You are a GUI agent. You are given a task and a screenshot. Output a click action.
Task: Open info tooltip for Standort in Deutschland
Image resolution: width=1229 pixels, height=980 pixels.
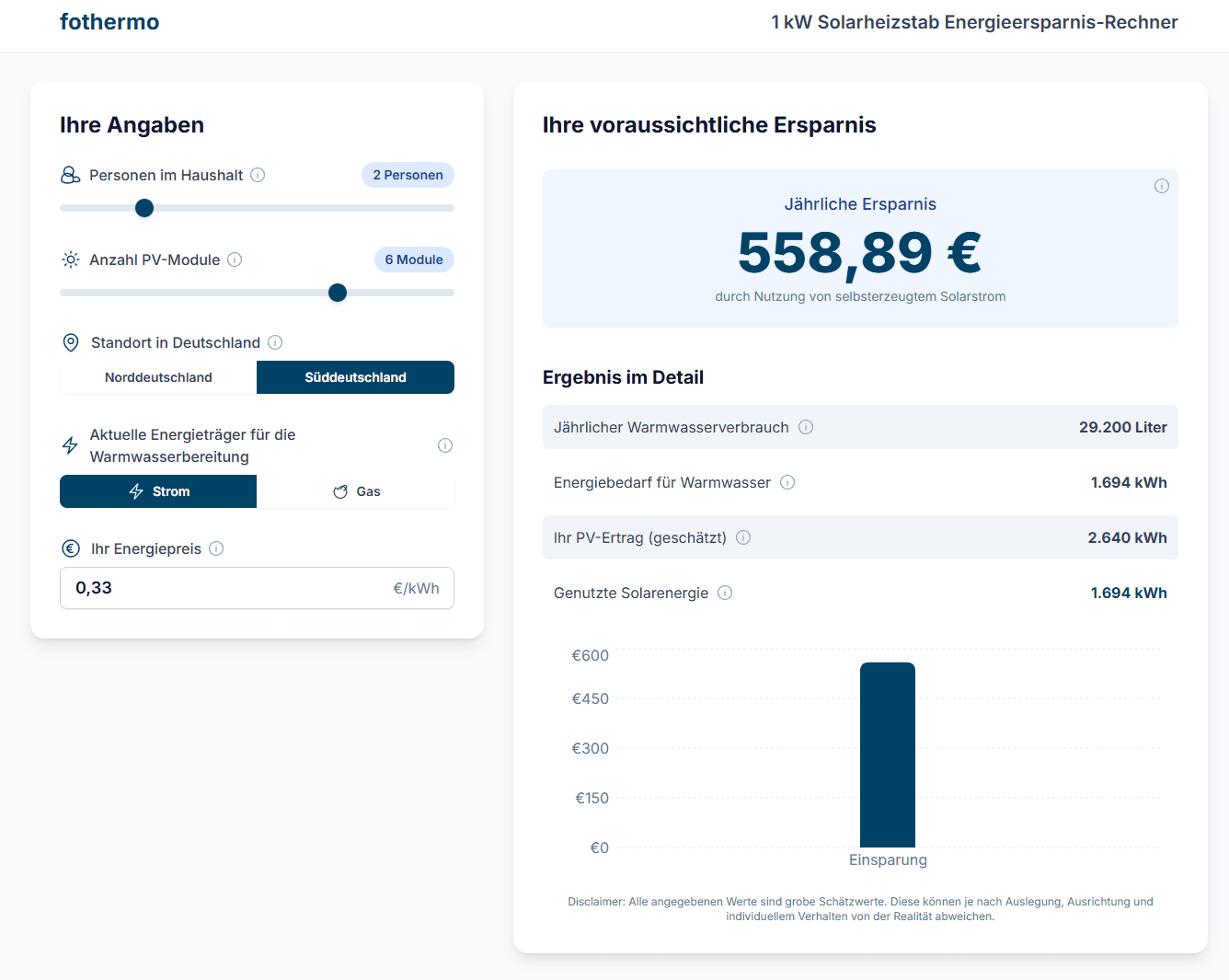(x=275, y=342)
